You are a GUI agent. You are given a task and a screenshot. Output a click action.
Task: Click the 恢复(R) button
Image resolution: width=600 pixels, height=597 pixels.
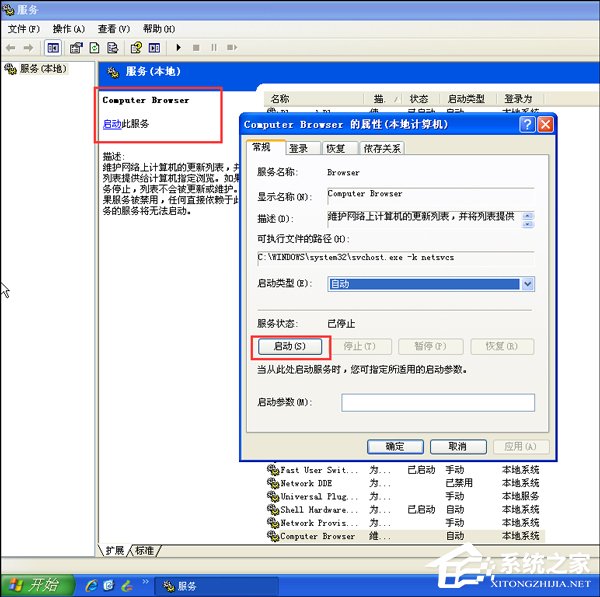pyautogui.click(x=502, y=347)
